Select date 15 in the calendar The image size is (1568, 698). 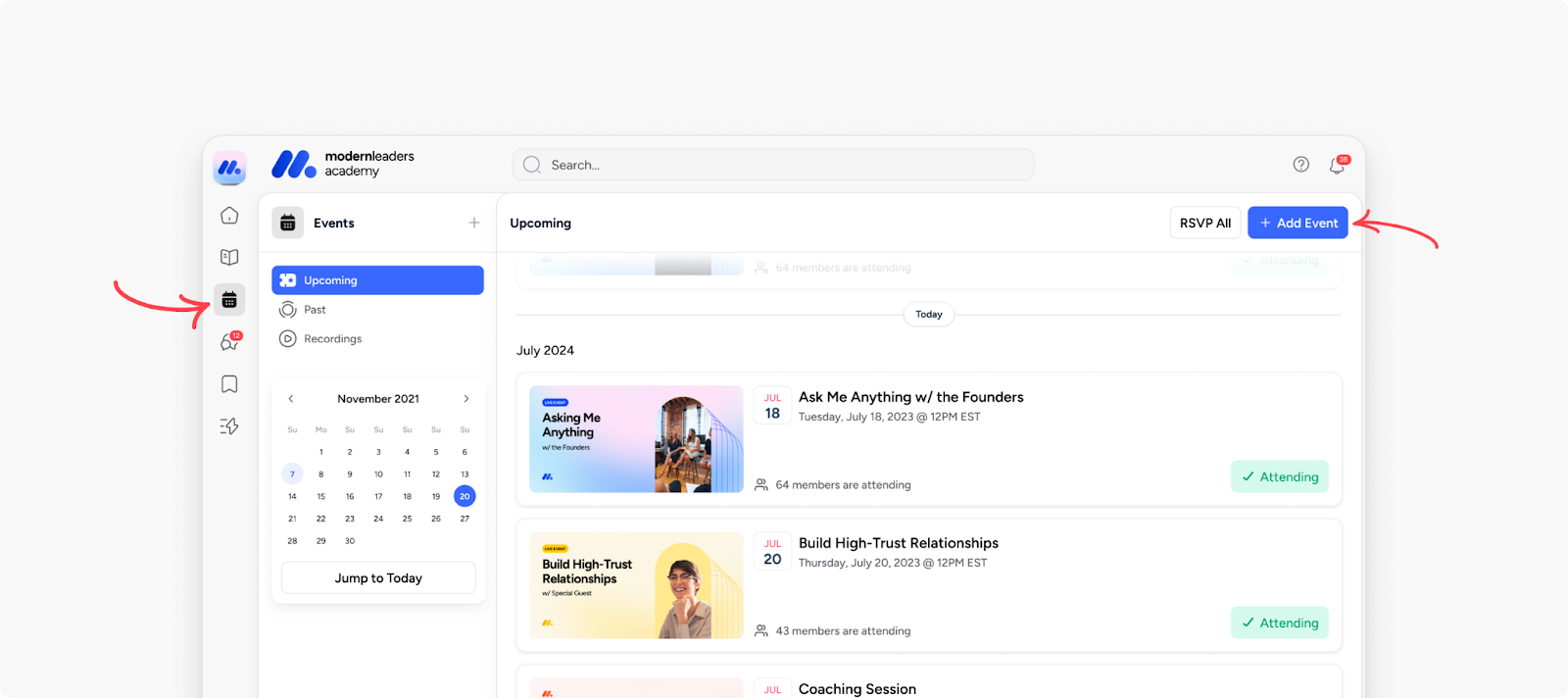pyautogui.click(x=320, y=497)
